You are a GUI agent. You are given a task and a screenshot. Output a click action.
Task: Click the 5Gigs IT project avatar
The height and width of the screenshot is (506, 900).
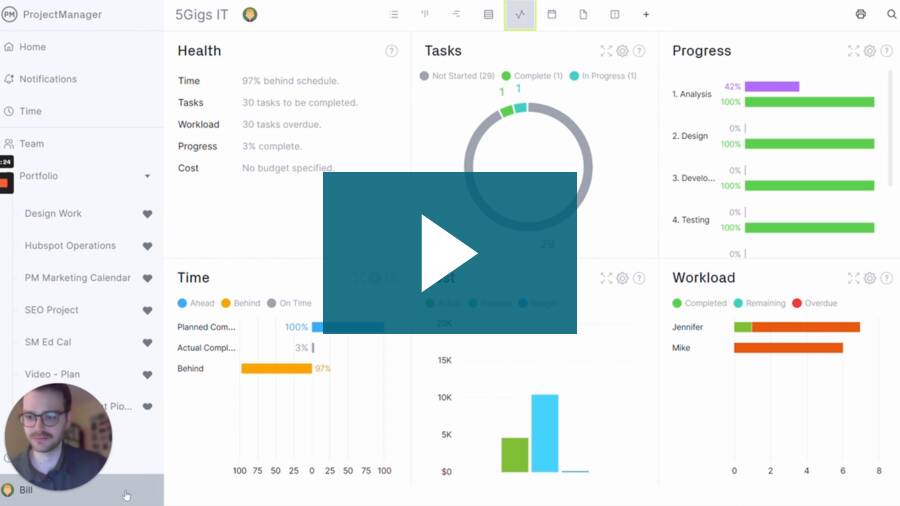250,14
